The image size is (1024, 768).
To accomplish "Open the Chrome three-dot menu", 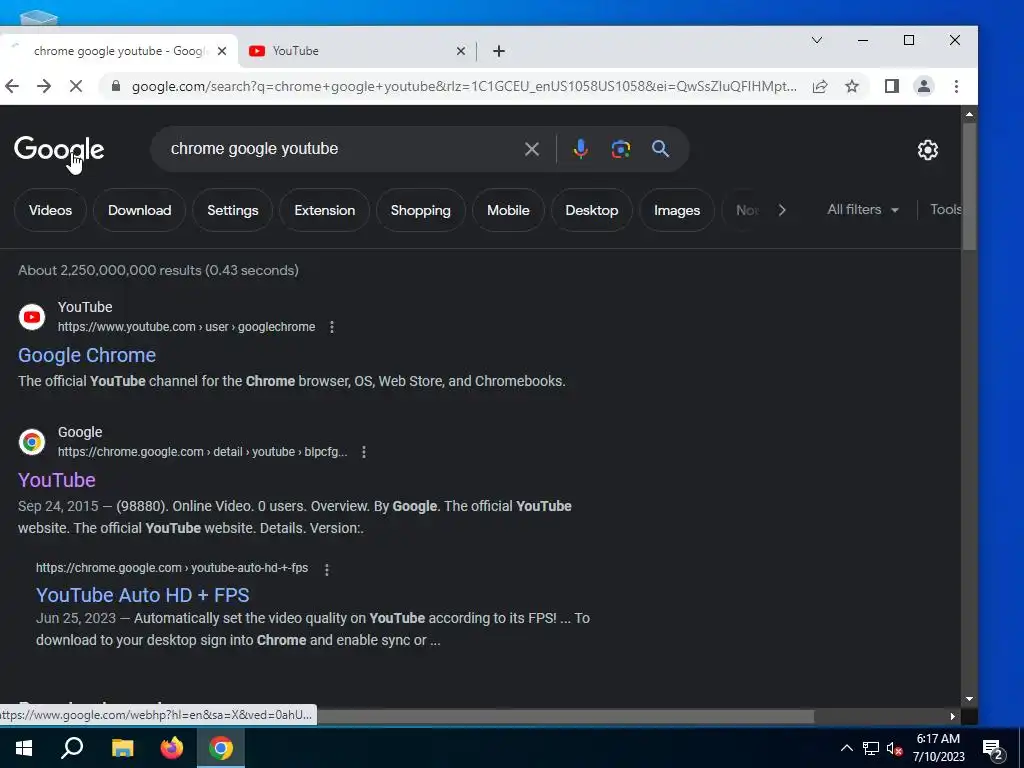I will pyautogui.click(x=956, y=86).
